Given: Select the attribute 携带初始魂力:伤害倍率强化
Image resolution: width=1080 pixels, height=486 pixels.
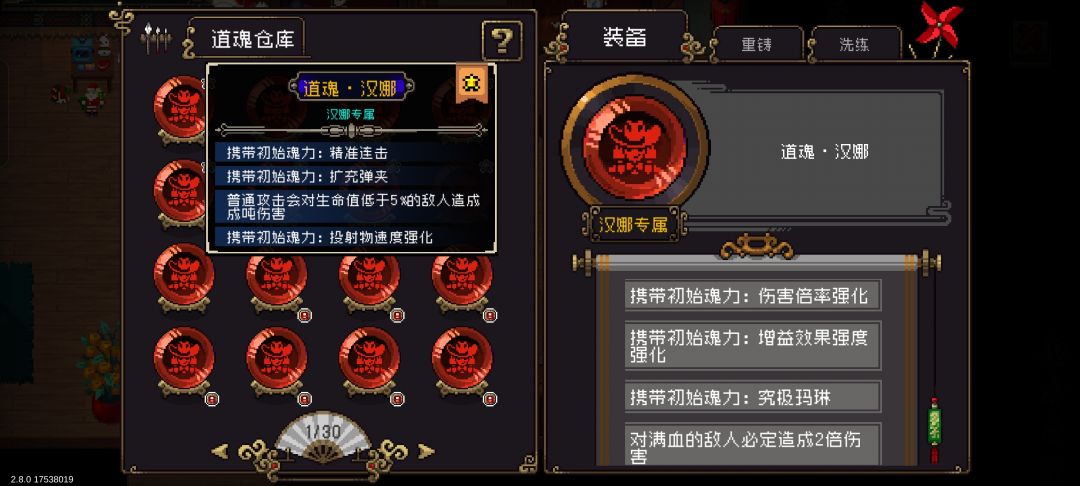Looking at the screenshot, I should [x=752, y=295].
